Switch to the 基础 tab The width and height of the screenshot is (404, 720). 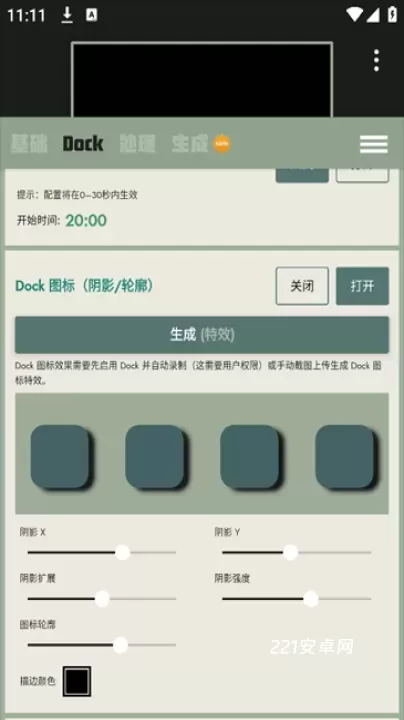(x=29, y=144)
